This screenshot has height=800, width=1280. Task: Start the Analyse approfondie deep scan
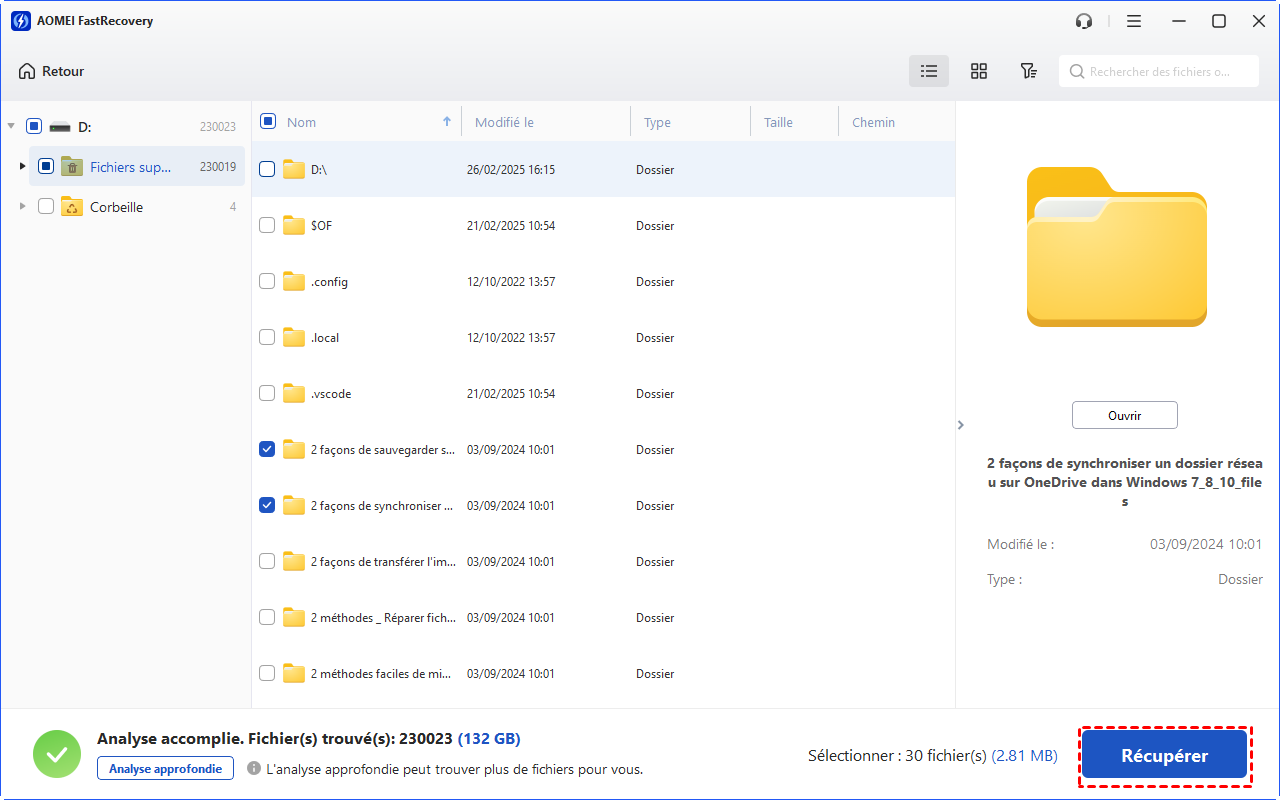[166, 769]
